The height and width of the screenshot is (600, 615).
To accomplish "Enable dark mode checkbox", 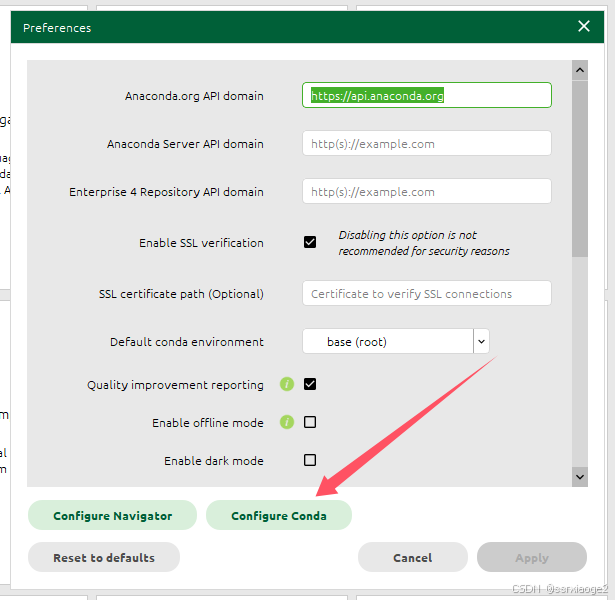I will tap(310, 460).
